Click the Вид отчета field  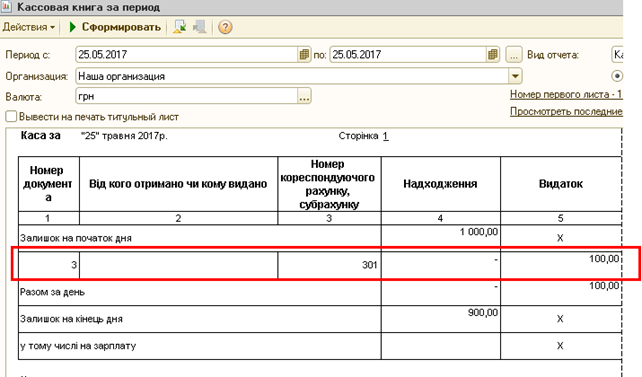click(617, 54)
